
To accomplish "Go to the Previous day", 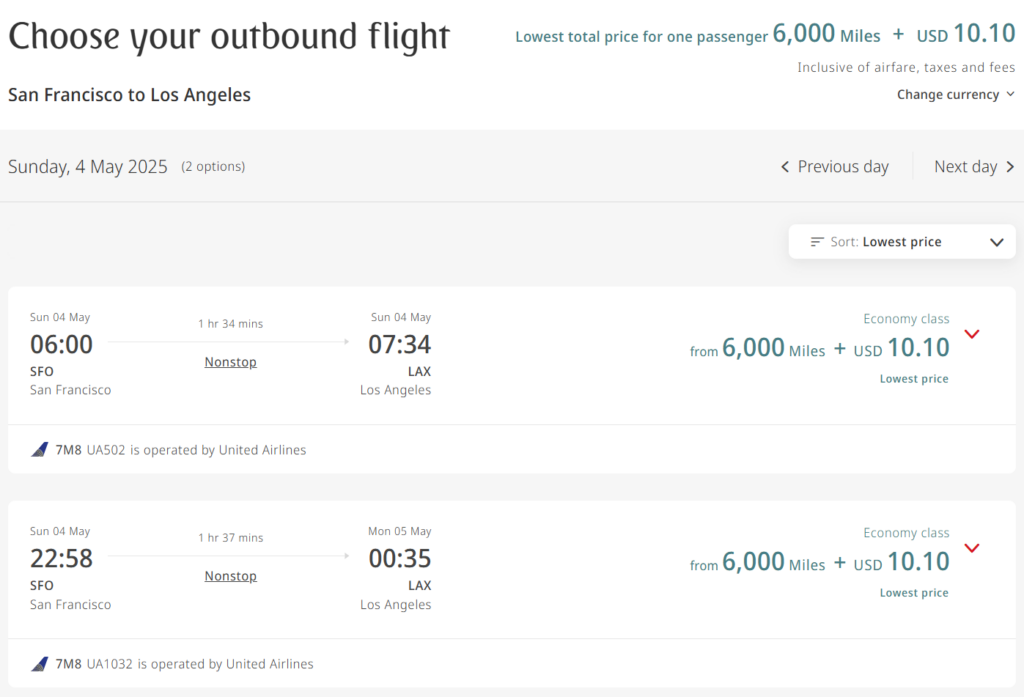I will point(843,167).
